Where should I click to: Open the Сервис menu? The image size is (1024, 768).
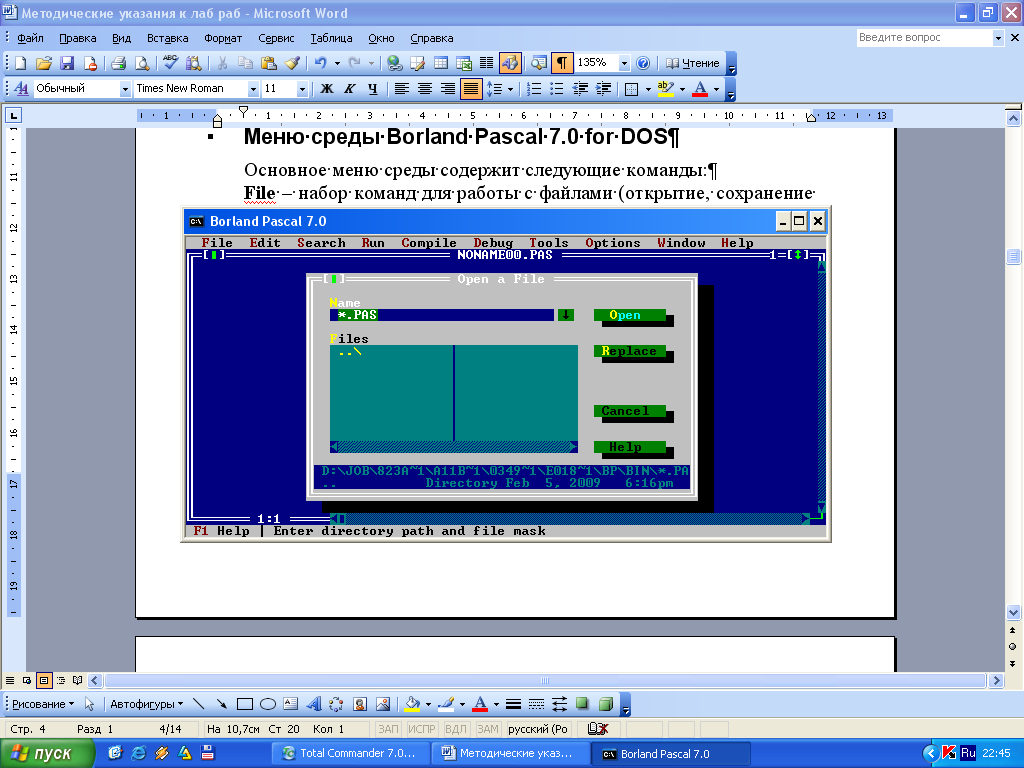[x=276, y=39]
